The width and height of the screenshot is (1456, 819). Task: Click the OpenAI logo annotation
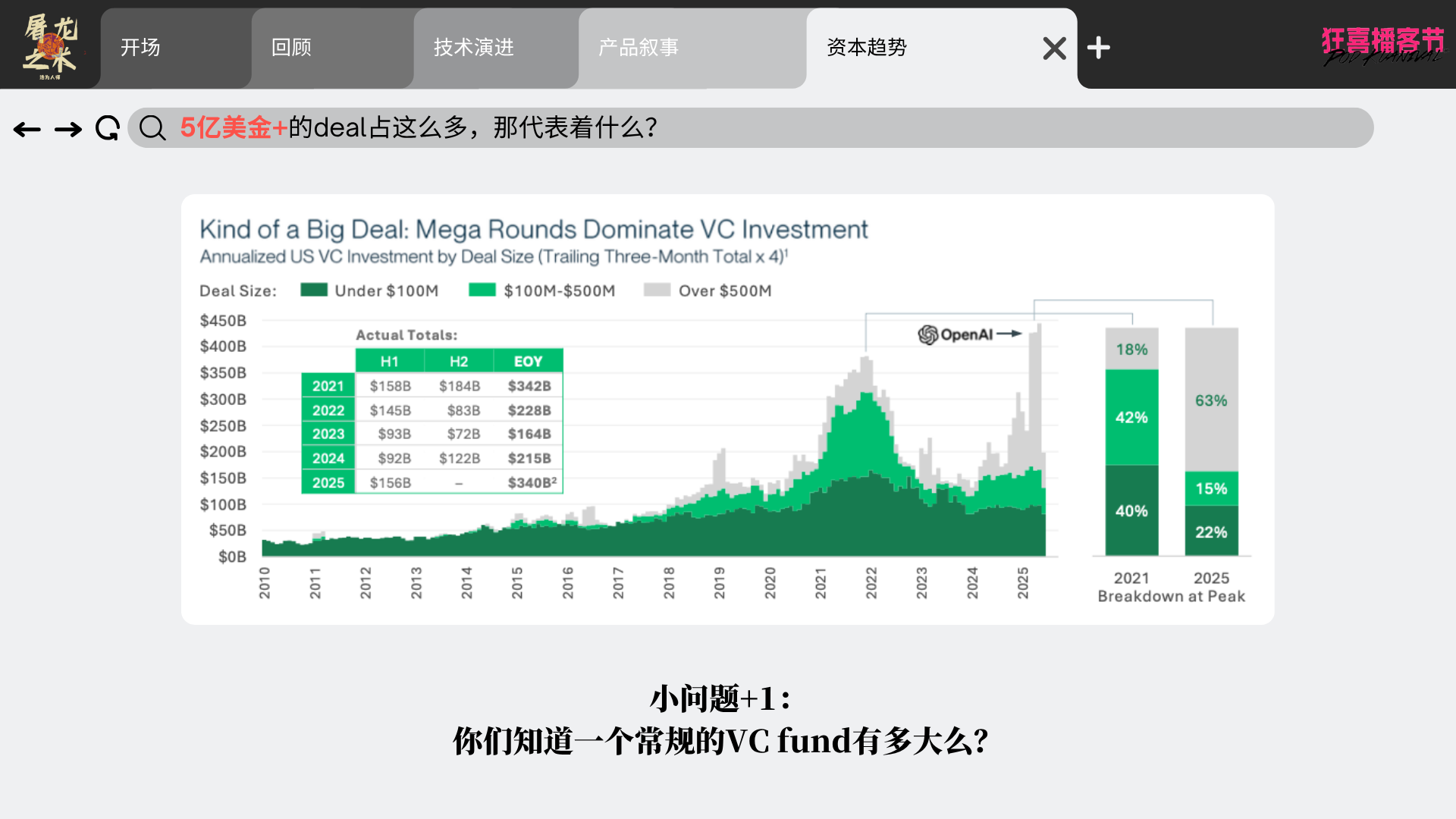click(955, 334)
